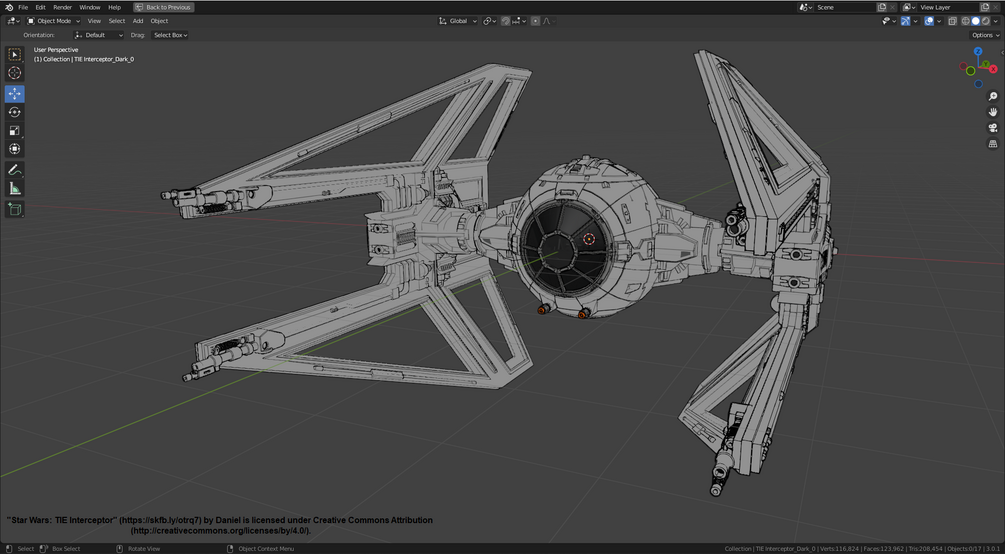This screenshot has width=1005, height=554.
Task: Select the Add Cube tool
Action: pyautogui.click(x=15, y=209)
